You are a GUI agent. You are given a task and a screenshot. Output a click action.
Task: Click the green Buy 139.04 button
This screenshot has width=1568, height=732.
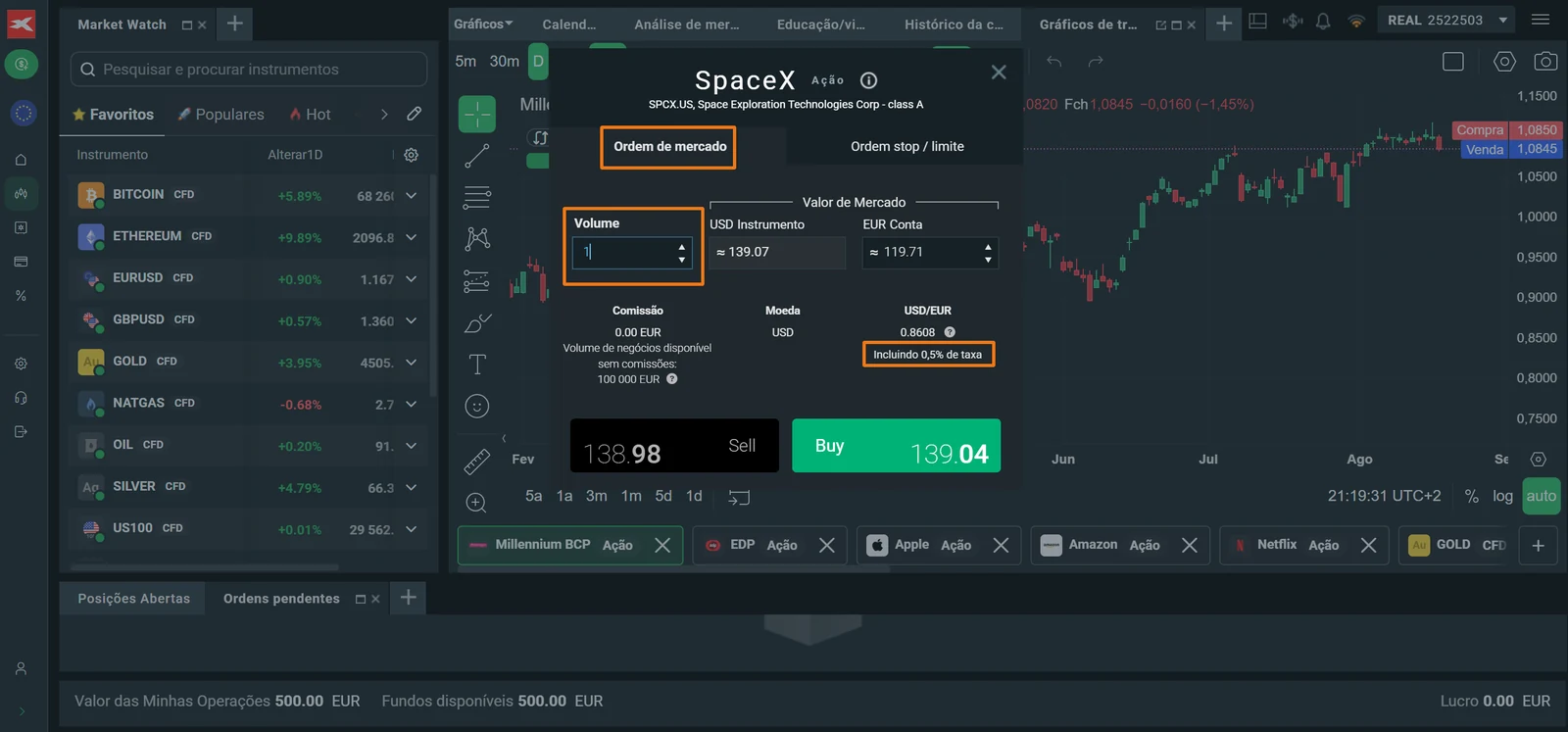pos(896,446)
